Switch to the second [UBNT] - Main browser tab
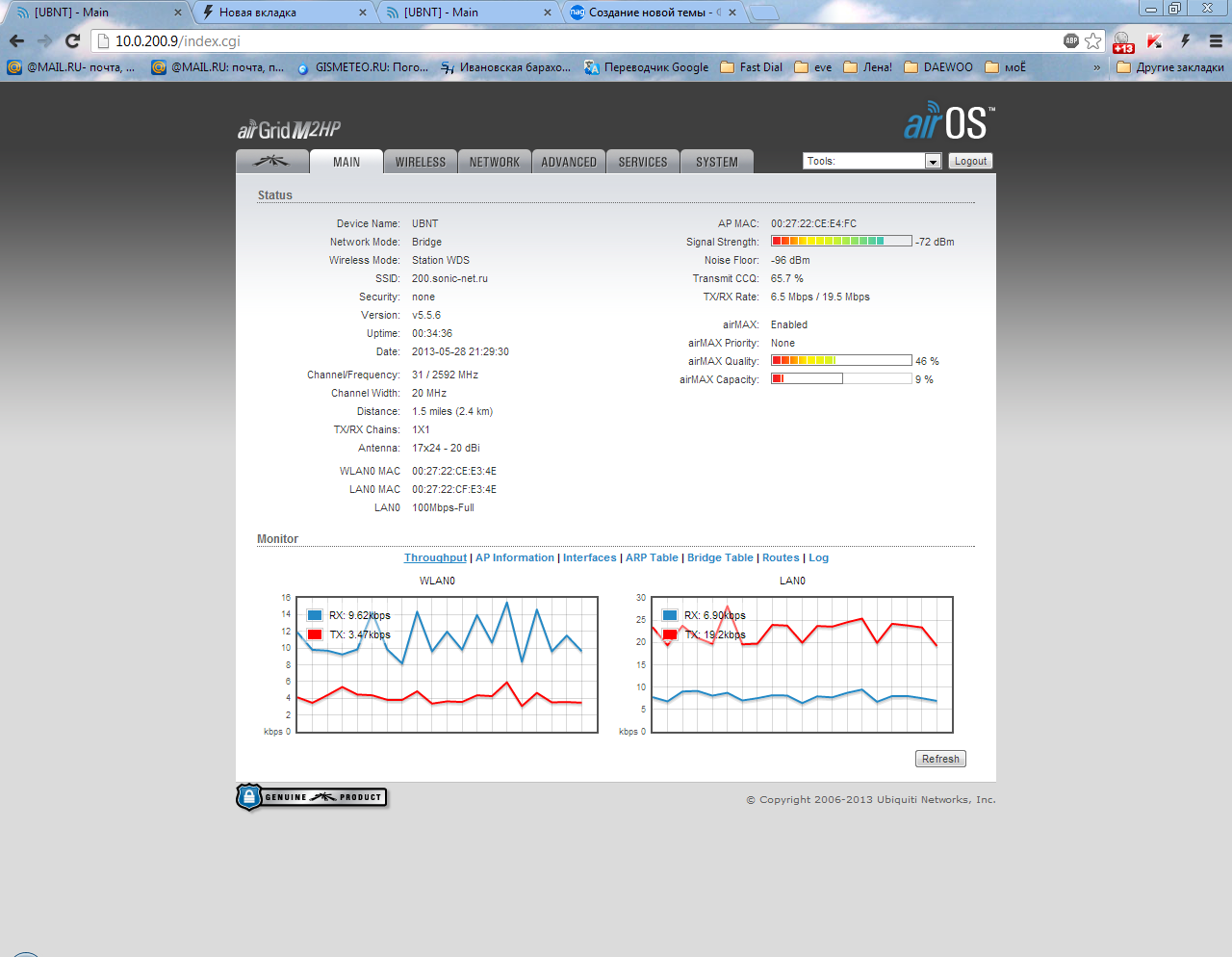Viewport: 1232px width, 957px height. [470, 13]
